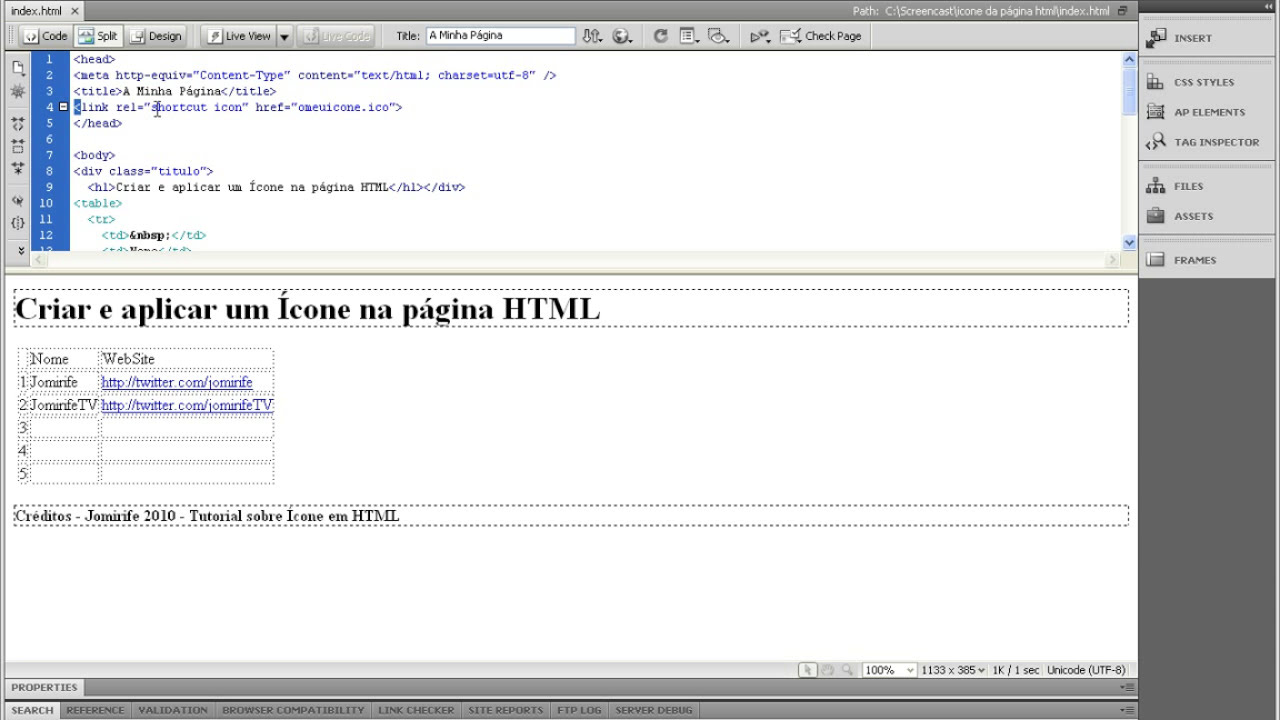Screen dimensions: 1280x720
Task: Close the index.html document tab
Action: click(x=75, y=11)
